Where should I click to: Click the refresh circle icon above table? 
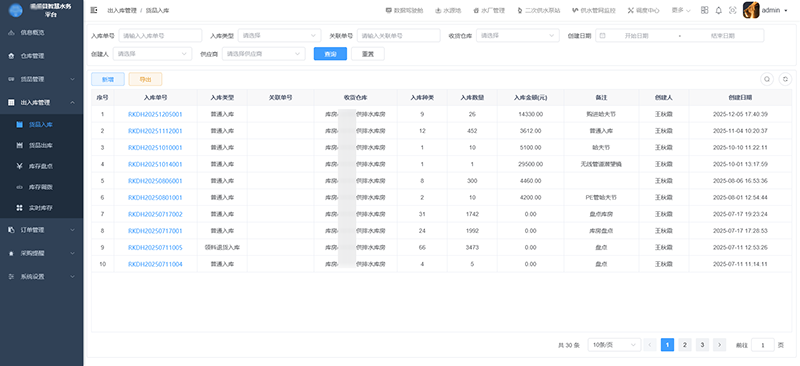coord(785,79)
